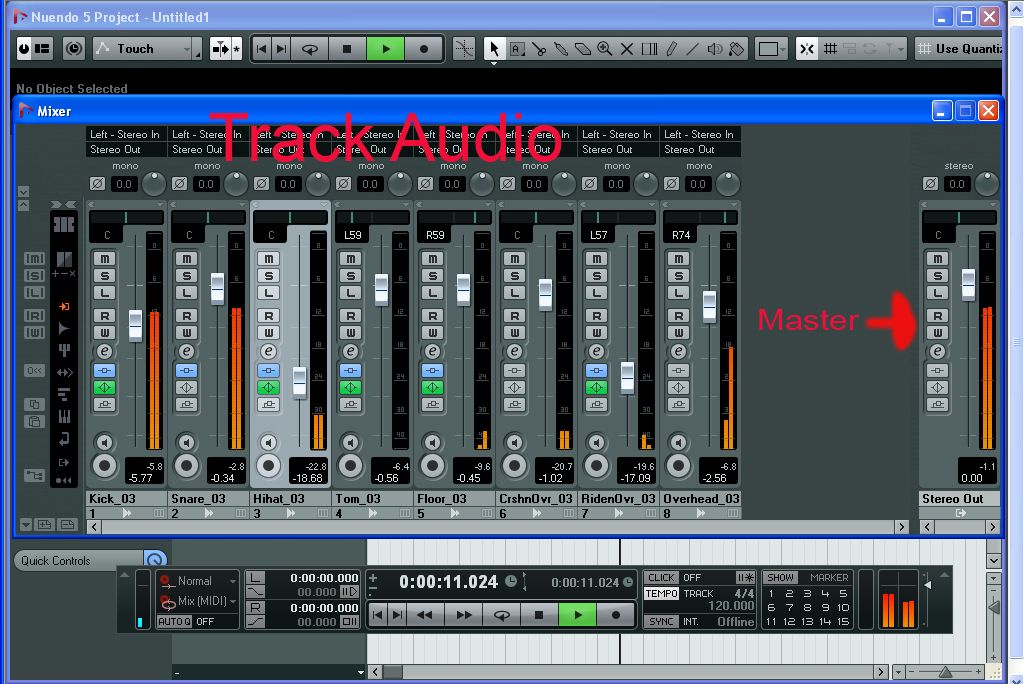Open Edit channel settings for Kick_03
Image resolution: width=1024 pixels, height=684 pixels.
click(104, 352)
